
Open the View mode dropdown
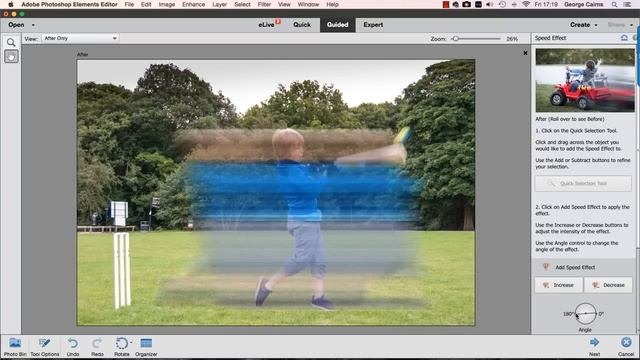pos(80,38)
